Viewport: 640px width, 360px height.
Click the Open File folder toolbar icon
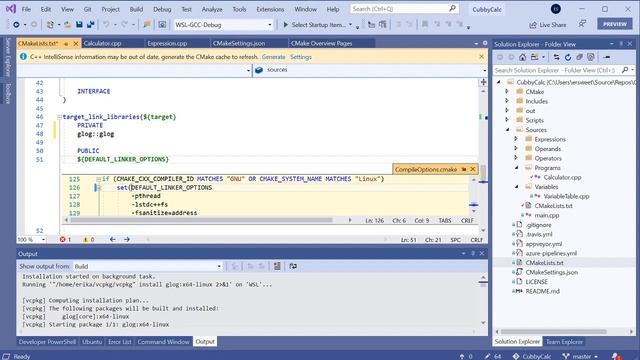click(x=68, y=25)
